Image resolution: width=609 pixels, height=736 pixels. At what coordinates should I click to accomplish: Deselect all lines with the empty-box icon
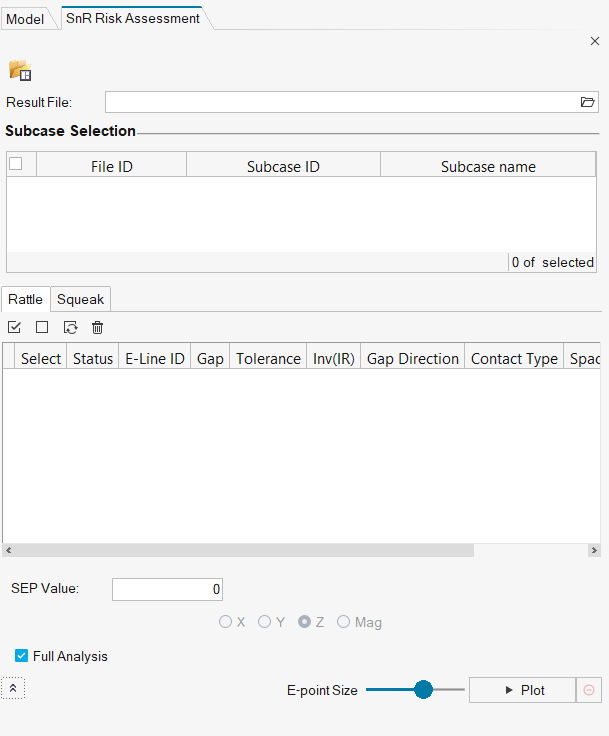(42, 327)
